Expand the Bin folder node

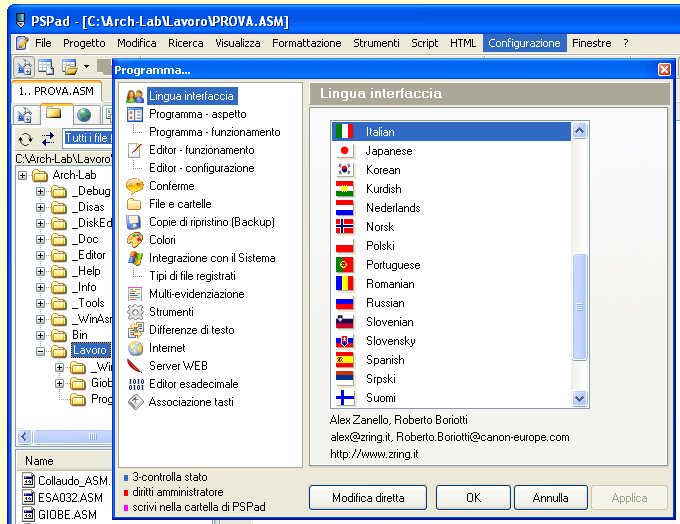40,335
